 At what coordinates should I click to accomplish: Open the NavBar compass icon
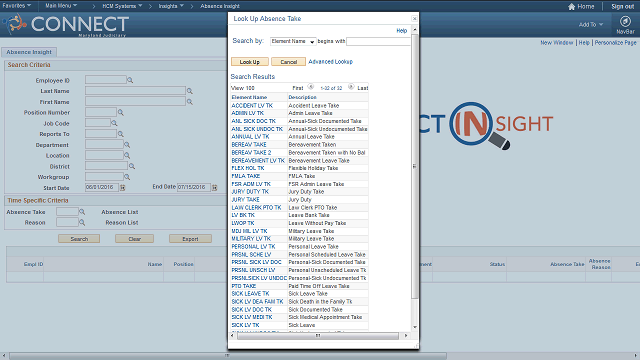(625, 21)
